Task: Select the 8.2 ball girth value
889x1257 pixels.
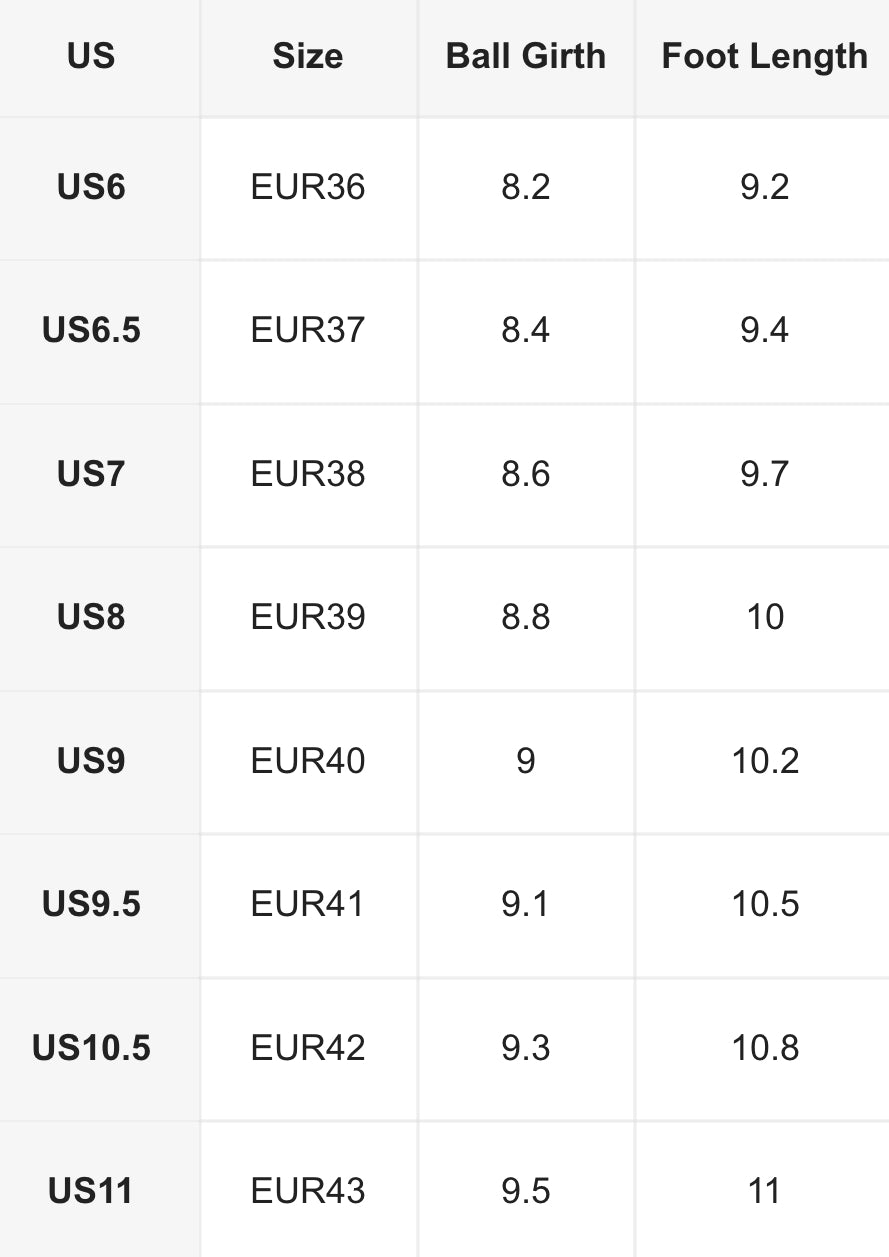Action: point(526,187)
